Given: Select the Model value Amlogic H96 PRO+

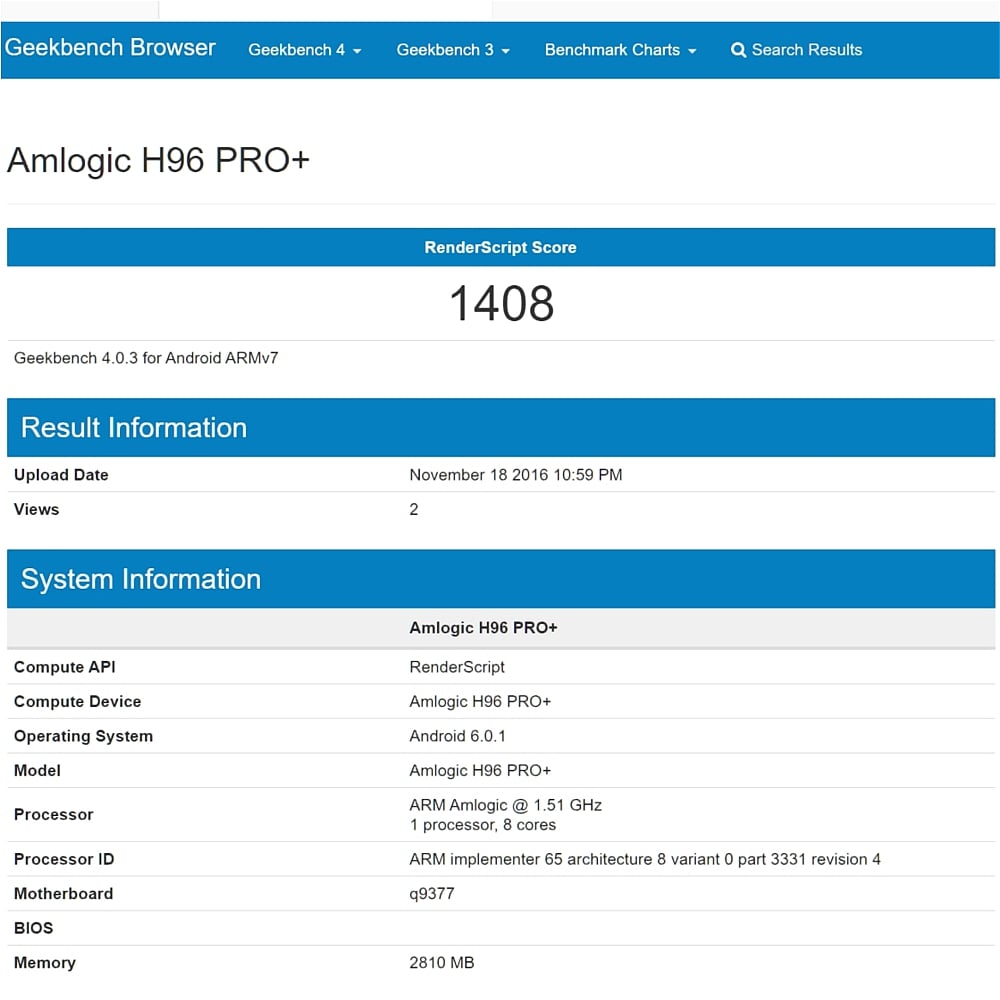Looking at the screenshot, I should 480,770.
